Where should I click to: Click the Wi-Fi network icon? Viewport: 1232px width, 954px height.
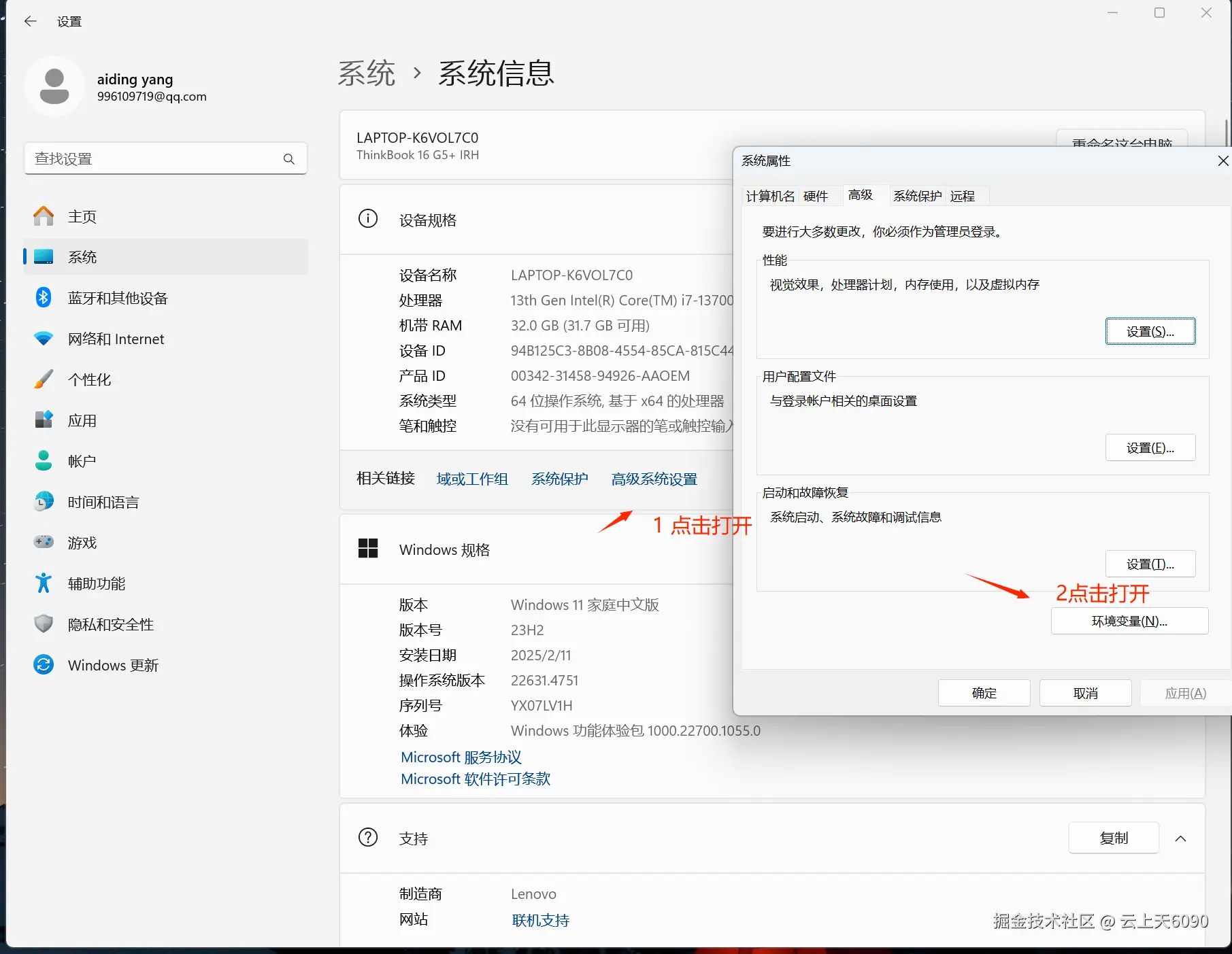(44, 339)
